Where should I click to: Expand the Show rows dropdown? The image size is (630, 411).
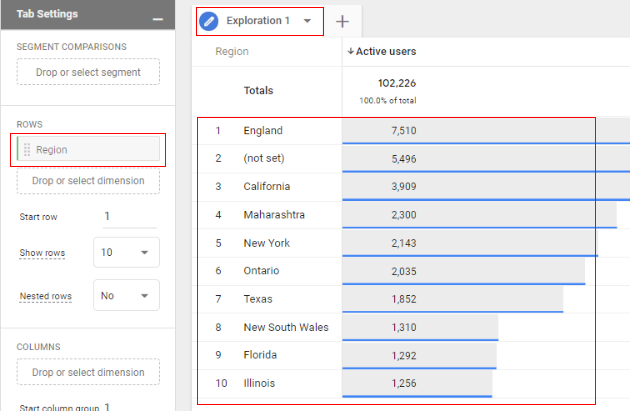coord(127,252)
